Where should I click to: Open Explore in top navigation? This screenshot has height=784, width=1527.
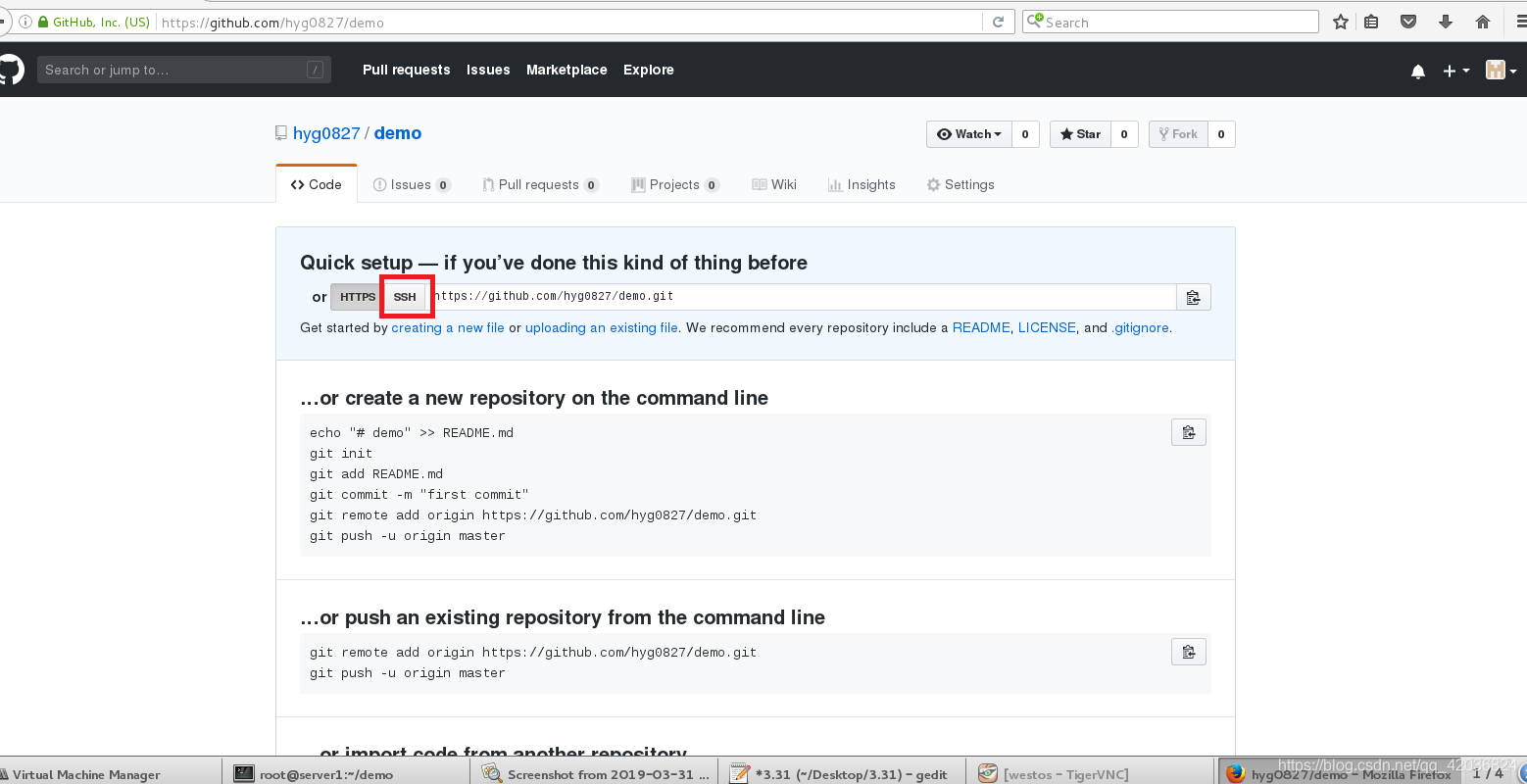coord(649,70)
